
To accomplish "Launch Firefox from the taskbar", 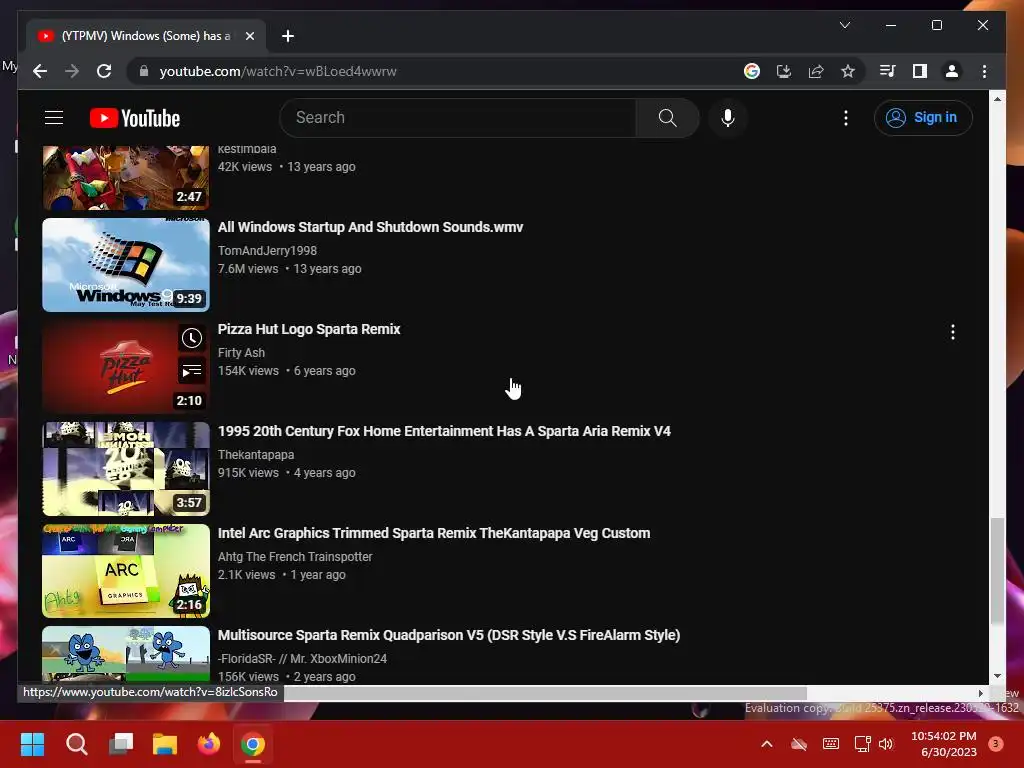I will click(x=209, y=744).
